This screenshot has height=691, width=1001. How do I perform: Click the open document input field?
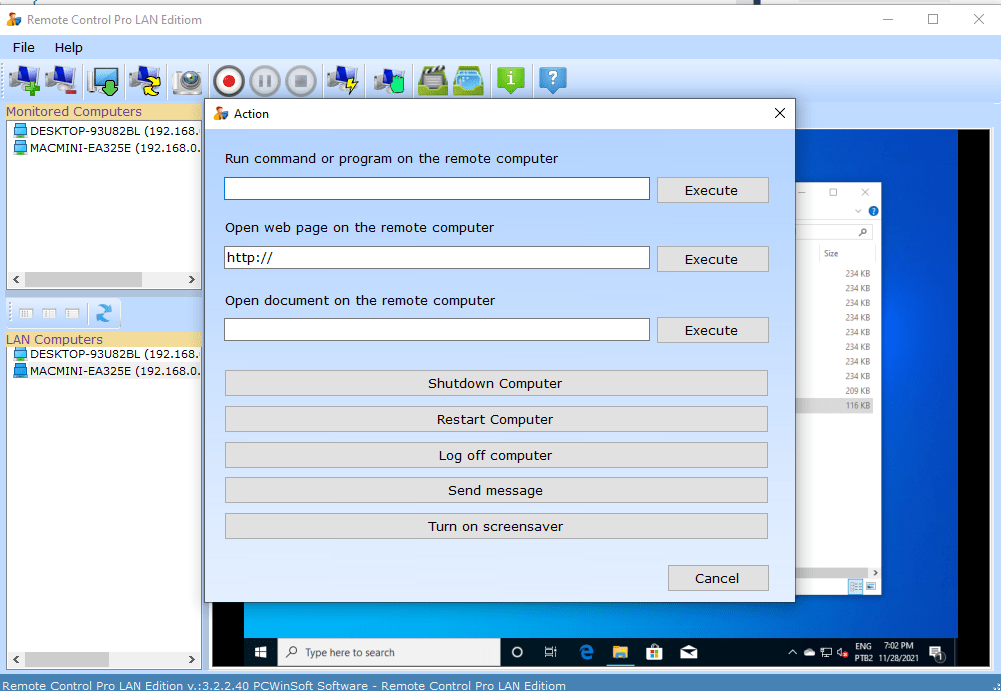437,330
